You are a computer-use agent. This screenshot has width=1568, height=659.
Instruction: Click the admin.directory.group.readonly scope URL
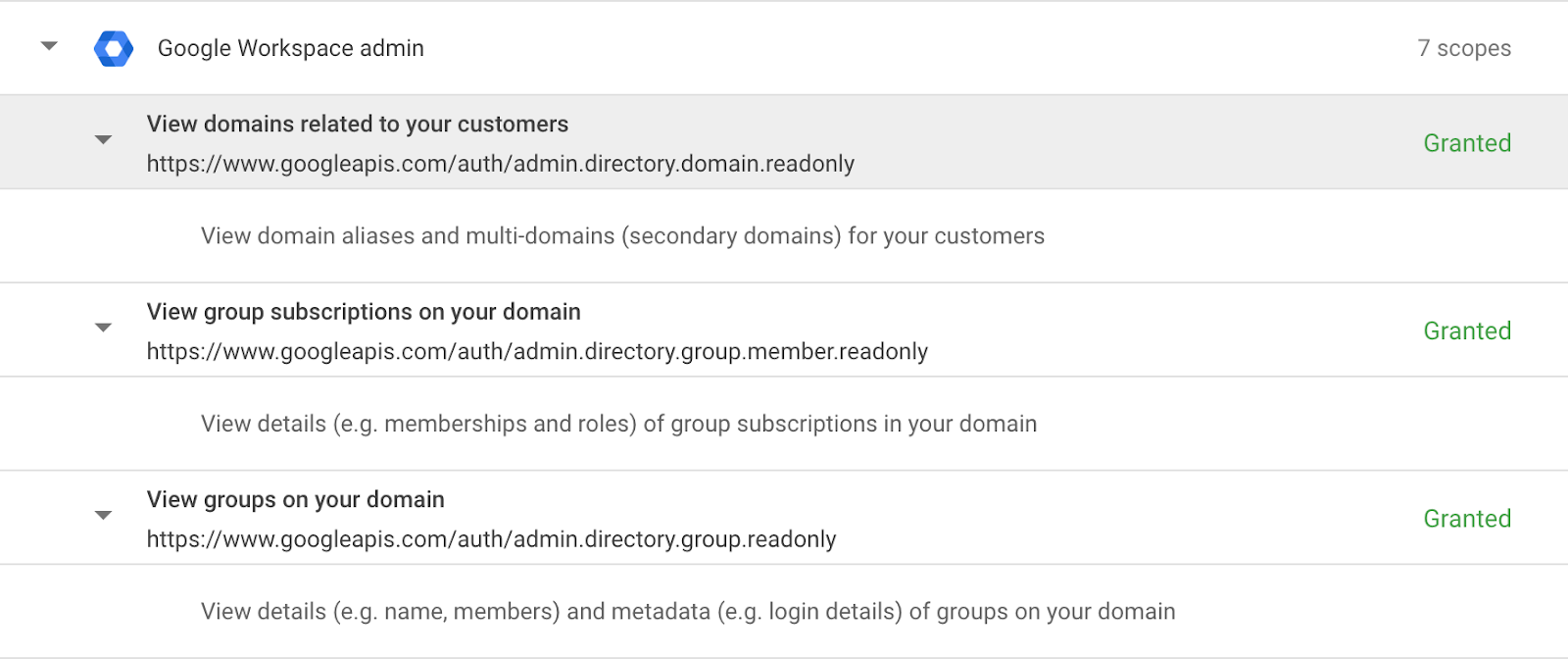(x=491, y=539)
